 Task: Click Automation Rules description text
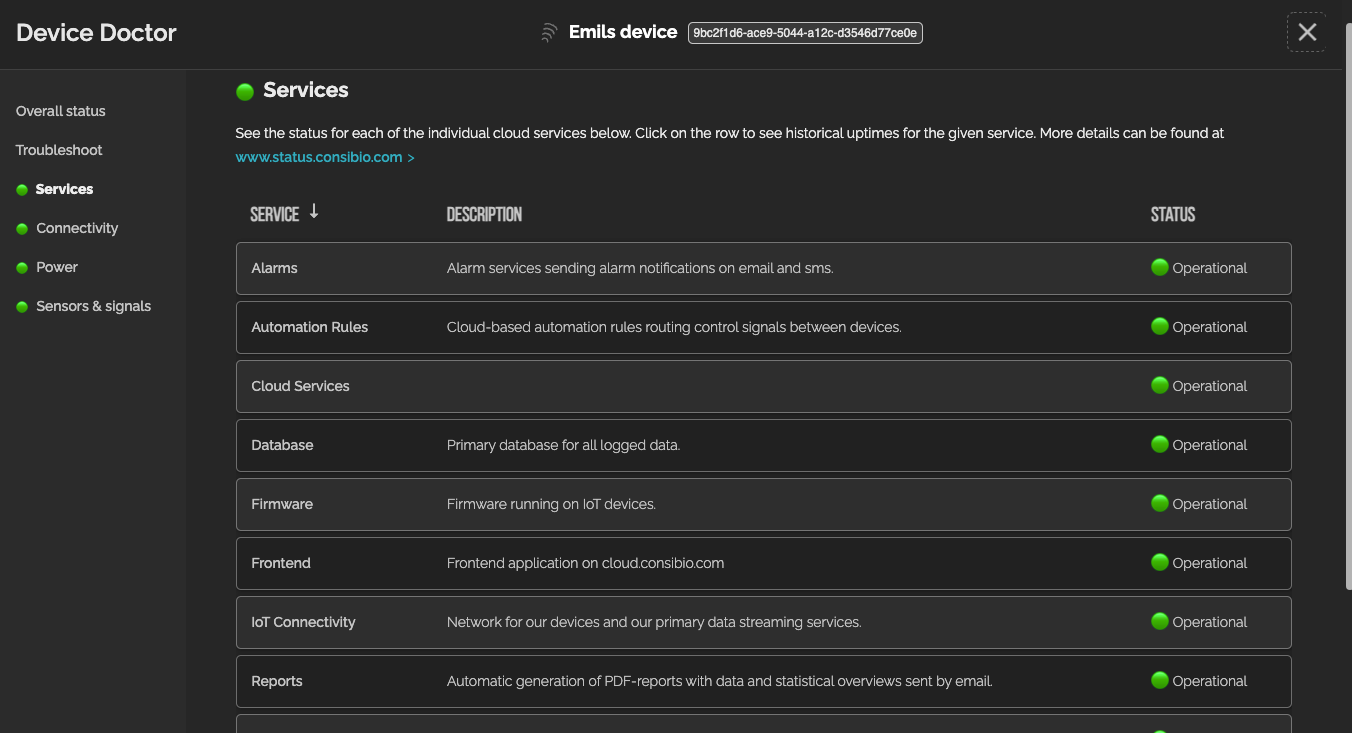coord(674,327)
